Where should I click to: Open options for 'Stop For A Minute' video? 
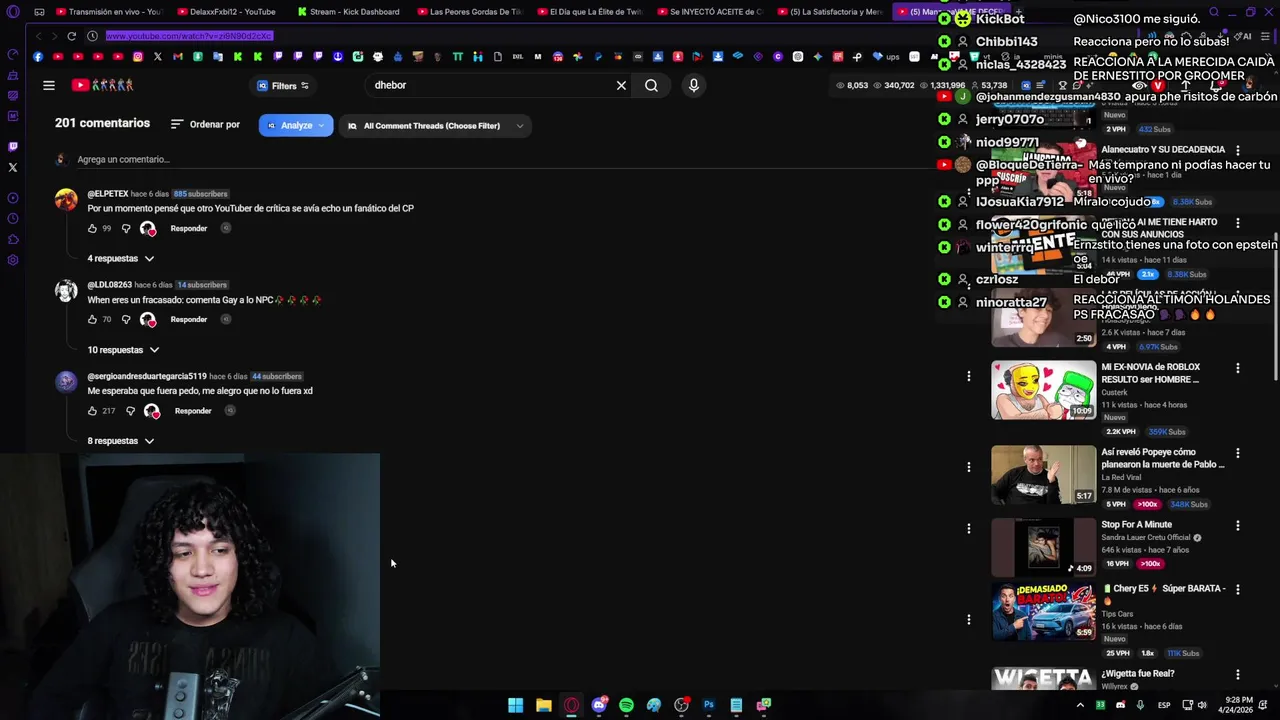tap(1238, 525)
